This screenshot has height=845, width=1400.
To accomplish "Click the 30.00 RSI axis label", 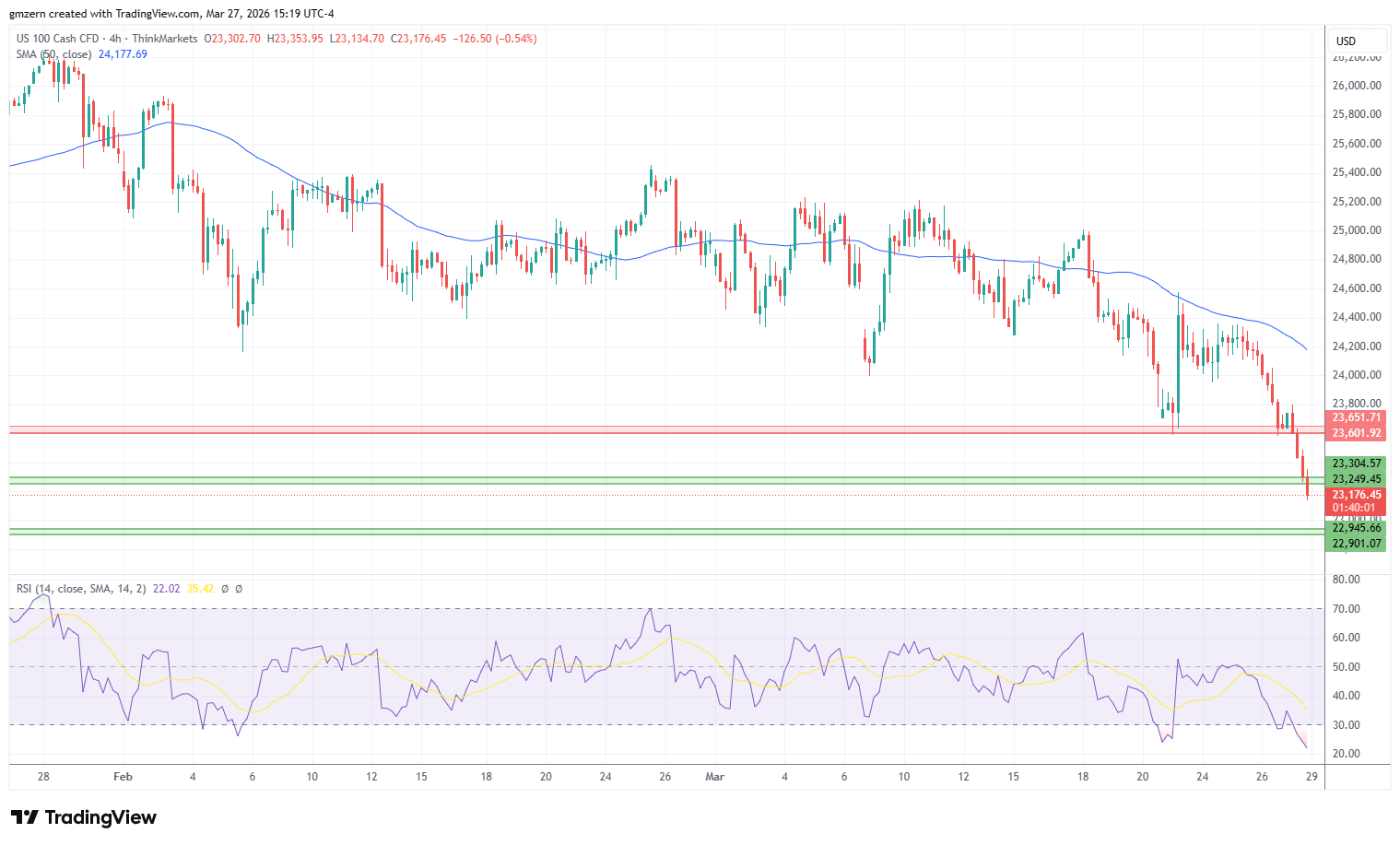I will tap(1347, 725).
